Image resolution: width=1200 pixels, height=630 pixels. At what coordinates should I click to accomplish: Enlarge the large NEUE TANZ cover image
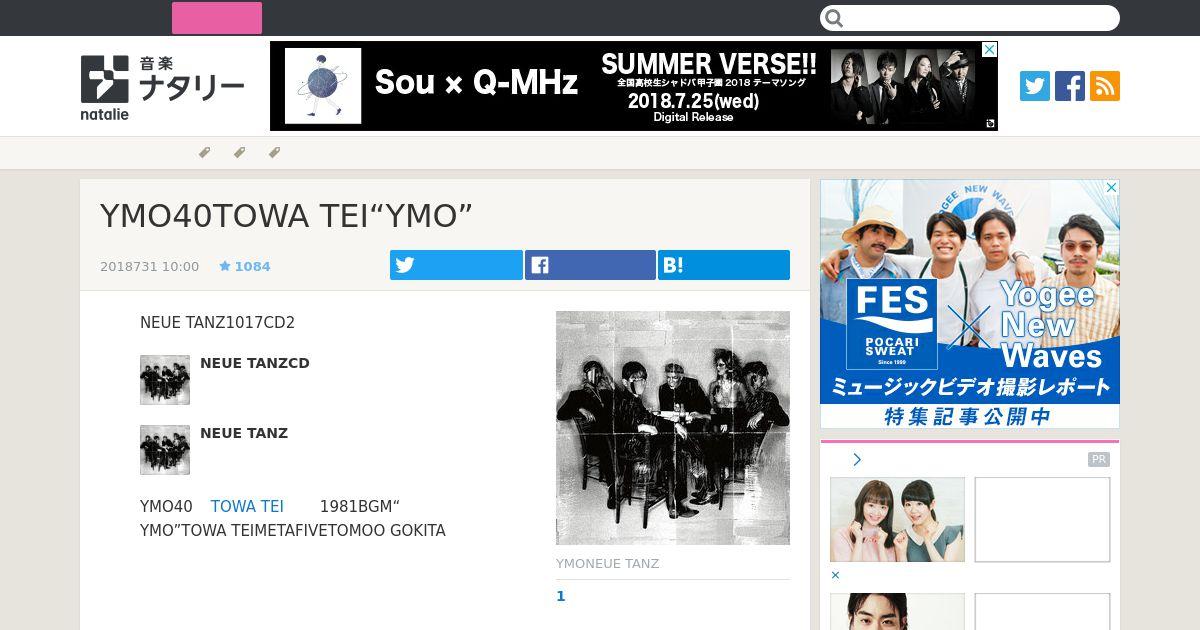click(673, 428)
